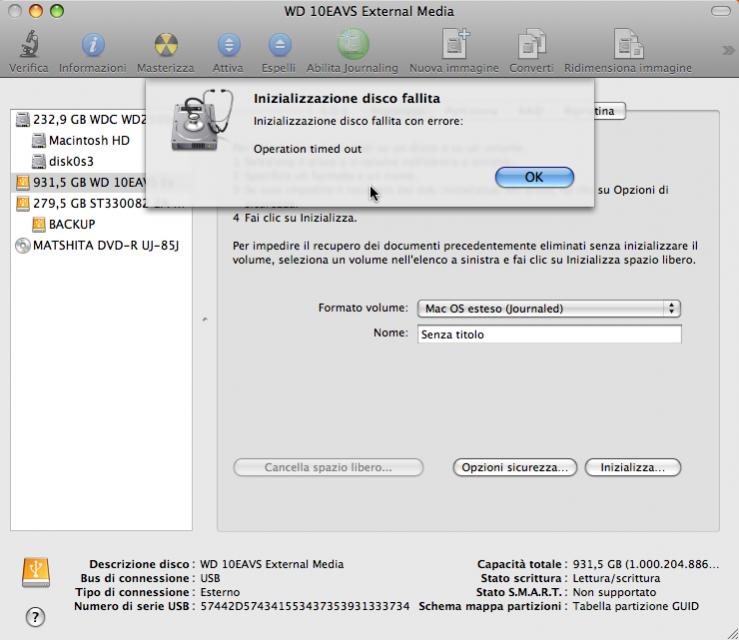Open Opzioni sicurezza settings
This screenshot has height=640, width=739.
point(515,468)
